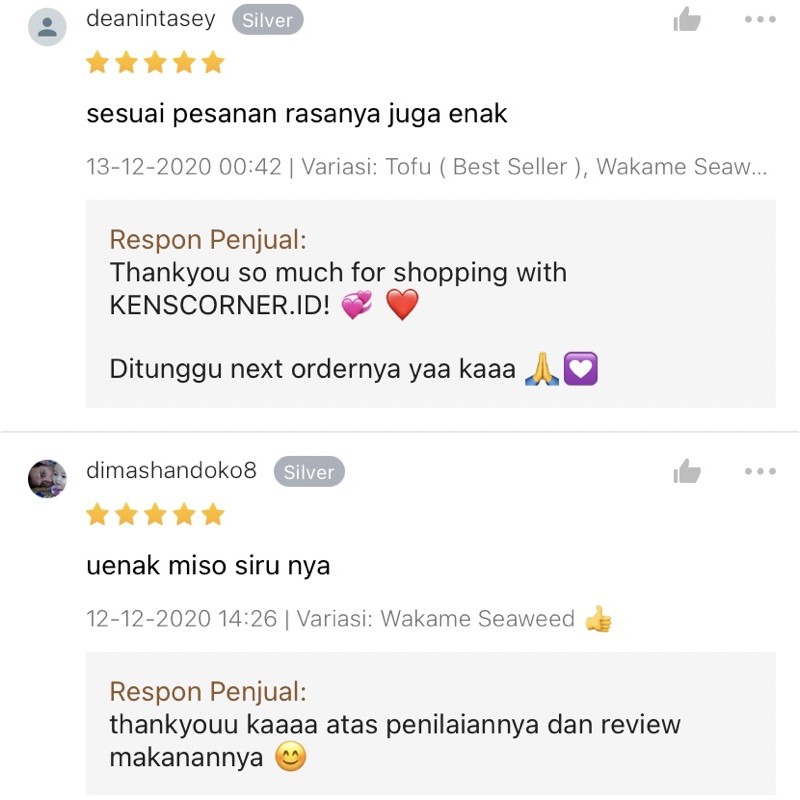
Task: View dimashandoko8's profile photo
Action: [47, 479]
